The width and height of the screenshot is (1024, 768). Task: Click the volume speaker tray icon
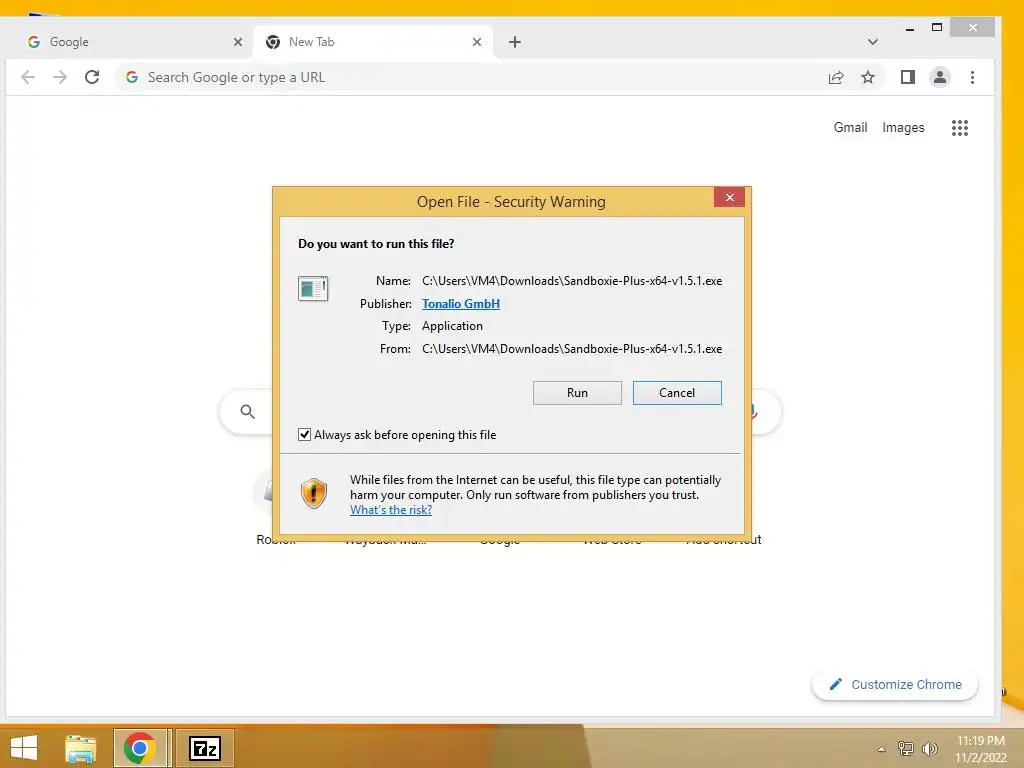[929, 749]
